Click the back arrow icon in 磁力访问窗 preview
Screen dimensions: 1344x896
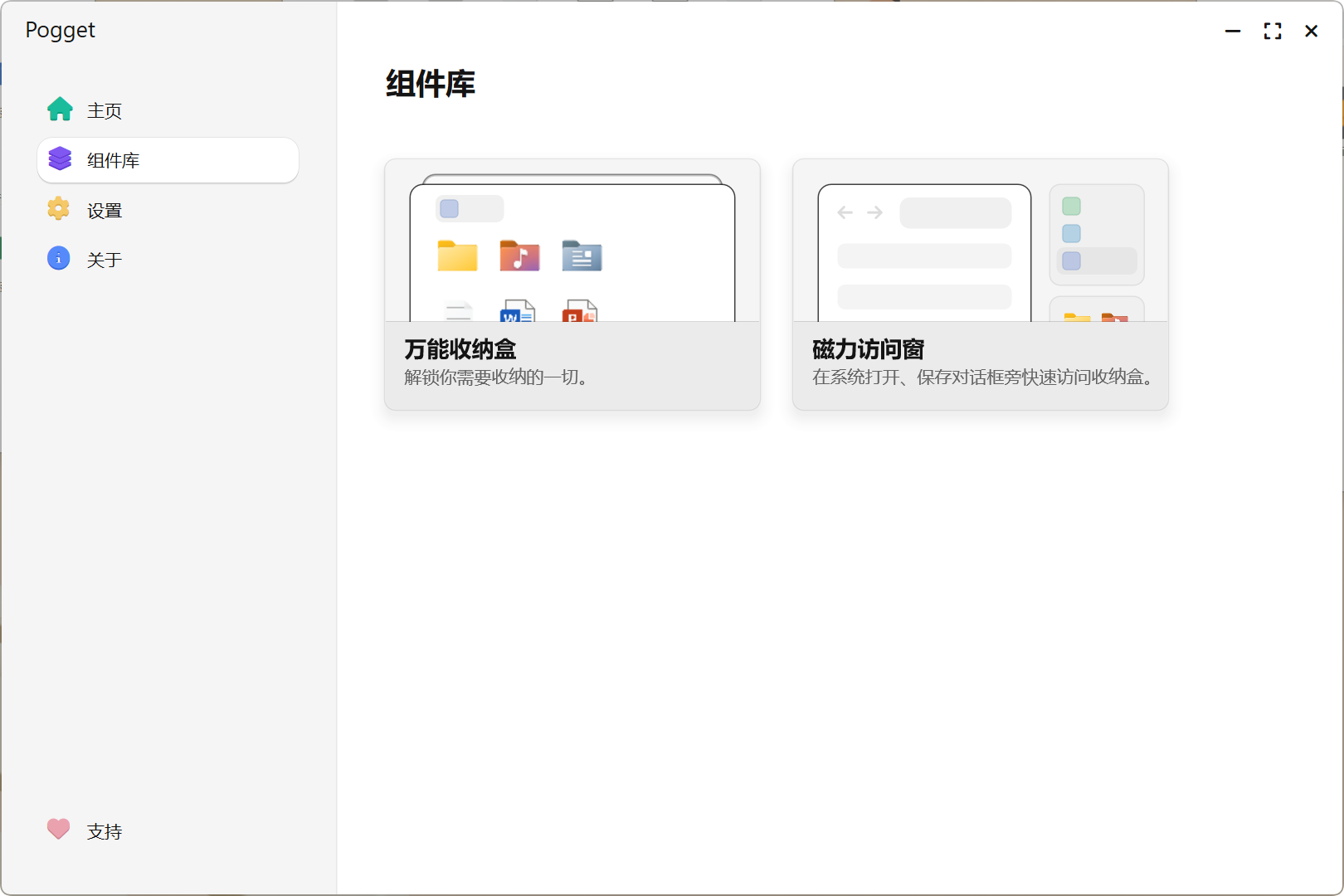(x=844, y=212)
